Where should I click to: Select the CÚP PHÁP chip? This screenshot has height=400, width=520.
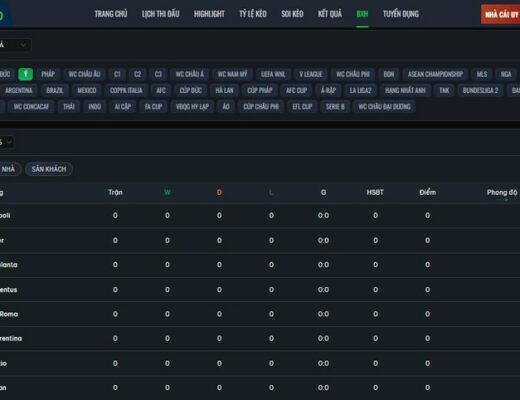click(260, 90)
